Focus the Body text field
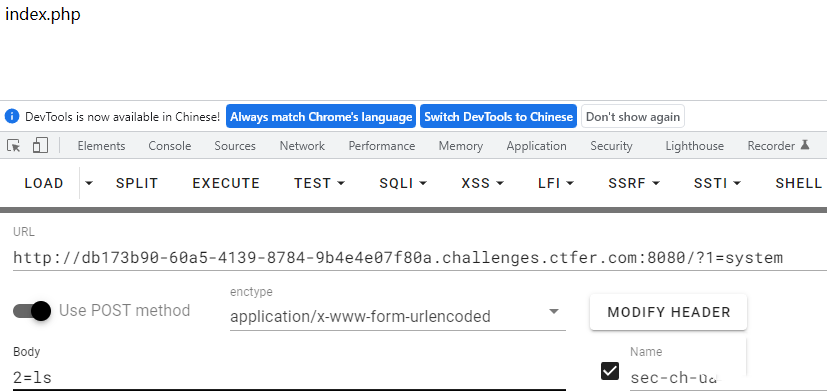The height and width of the screenshot is (392, 827). (x=290, y=377)
